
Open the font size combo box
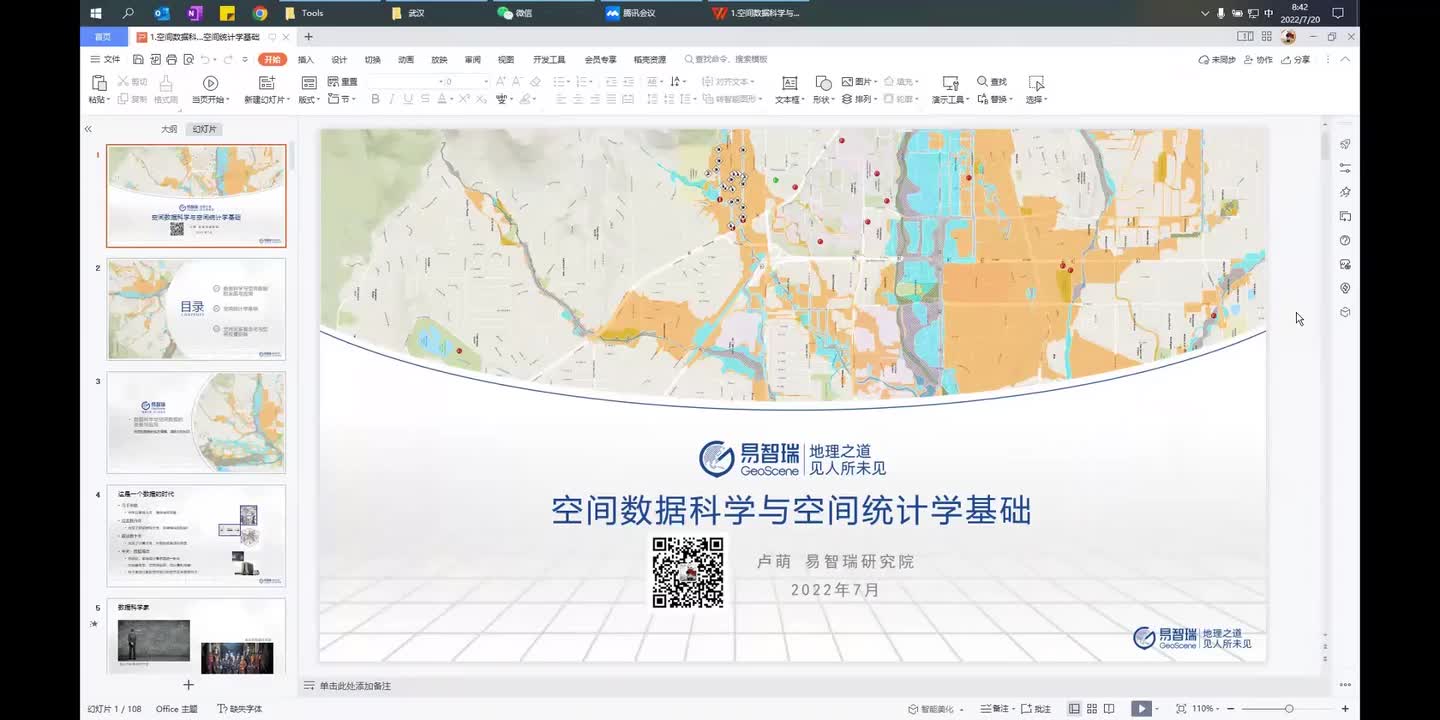pyautogui.click(x=465, y=82)
